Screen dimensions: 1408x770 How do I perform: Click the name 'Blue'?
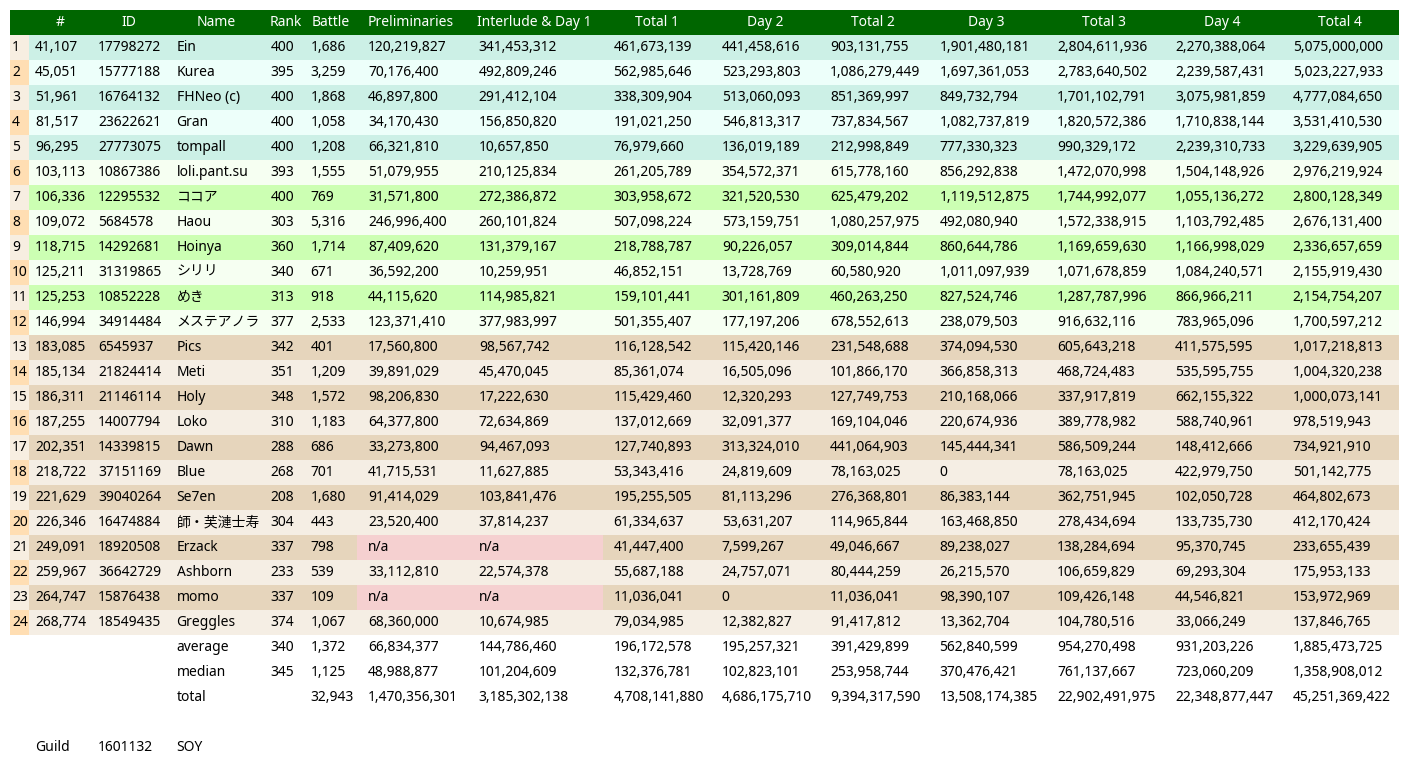coord(191,471)
